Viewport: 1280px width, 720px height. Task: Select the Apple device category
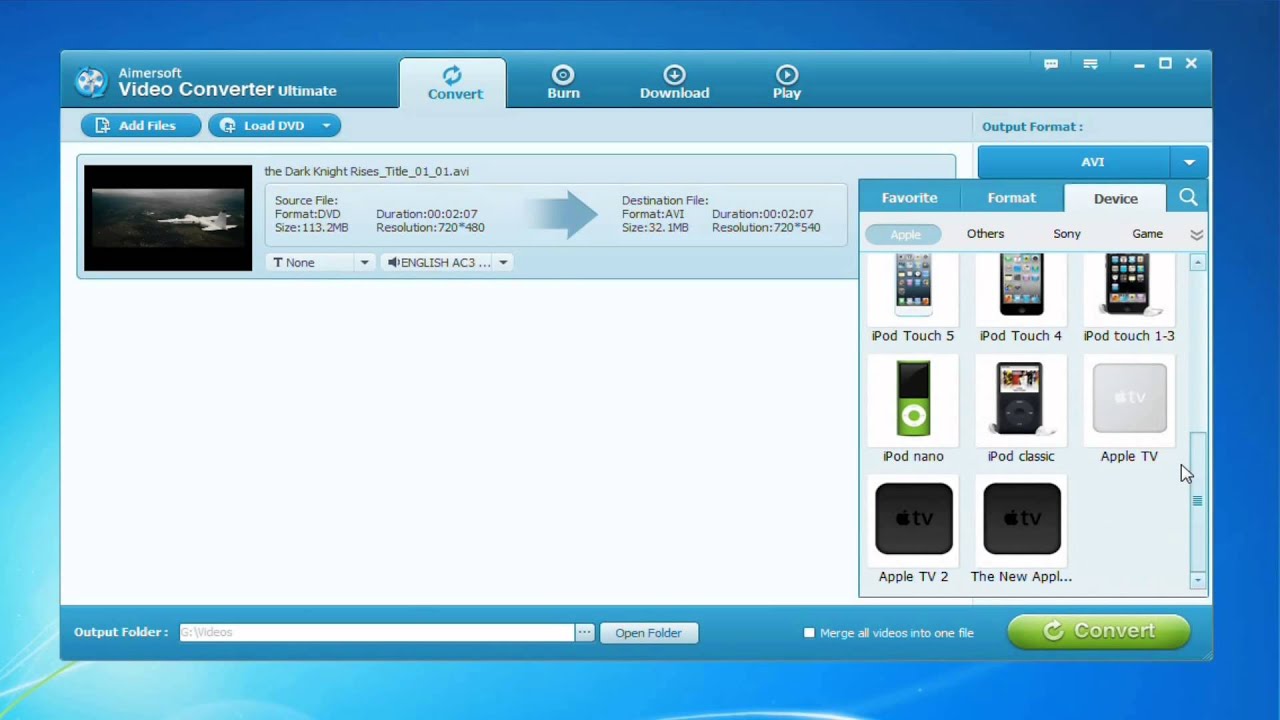pos(905,234)
